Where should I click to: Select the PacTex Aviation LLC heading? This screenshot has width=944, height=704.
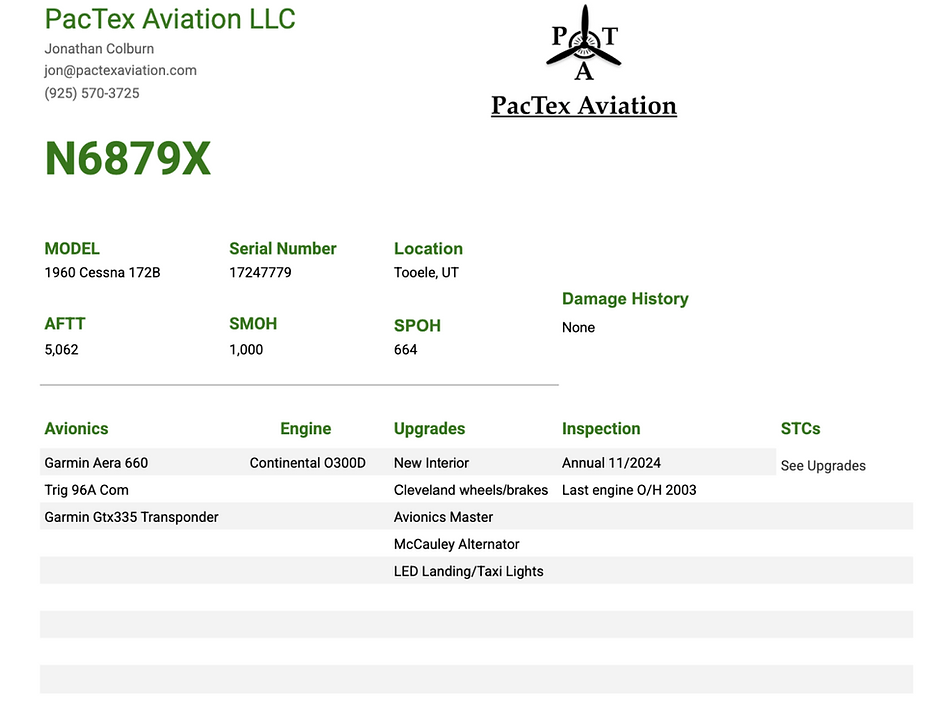tap(170, 19)
